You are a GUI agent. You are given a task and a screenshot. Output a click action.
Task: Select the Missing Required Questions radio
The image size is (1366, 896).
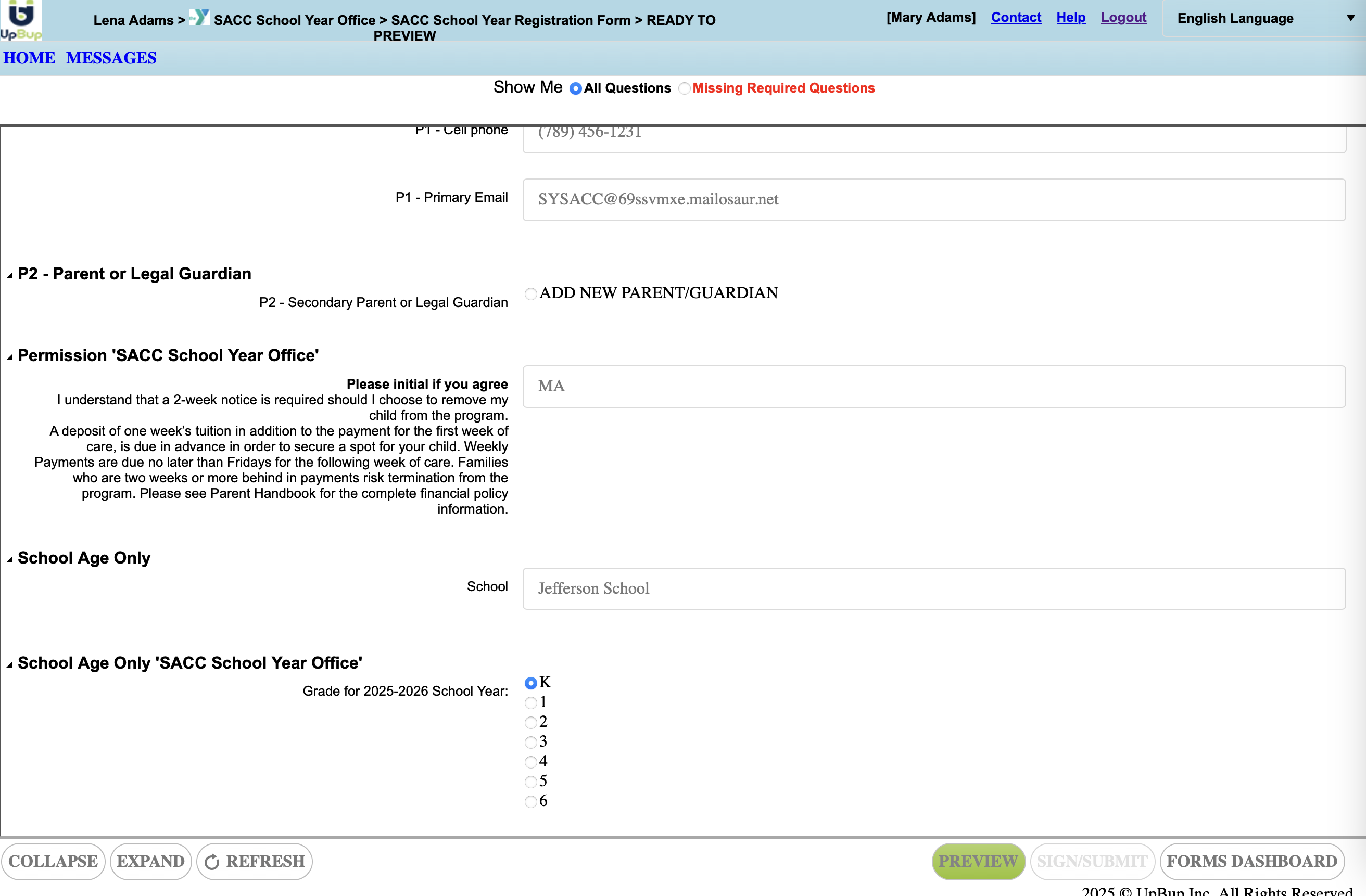[x=684, y=88]
